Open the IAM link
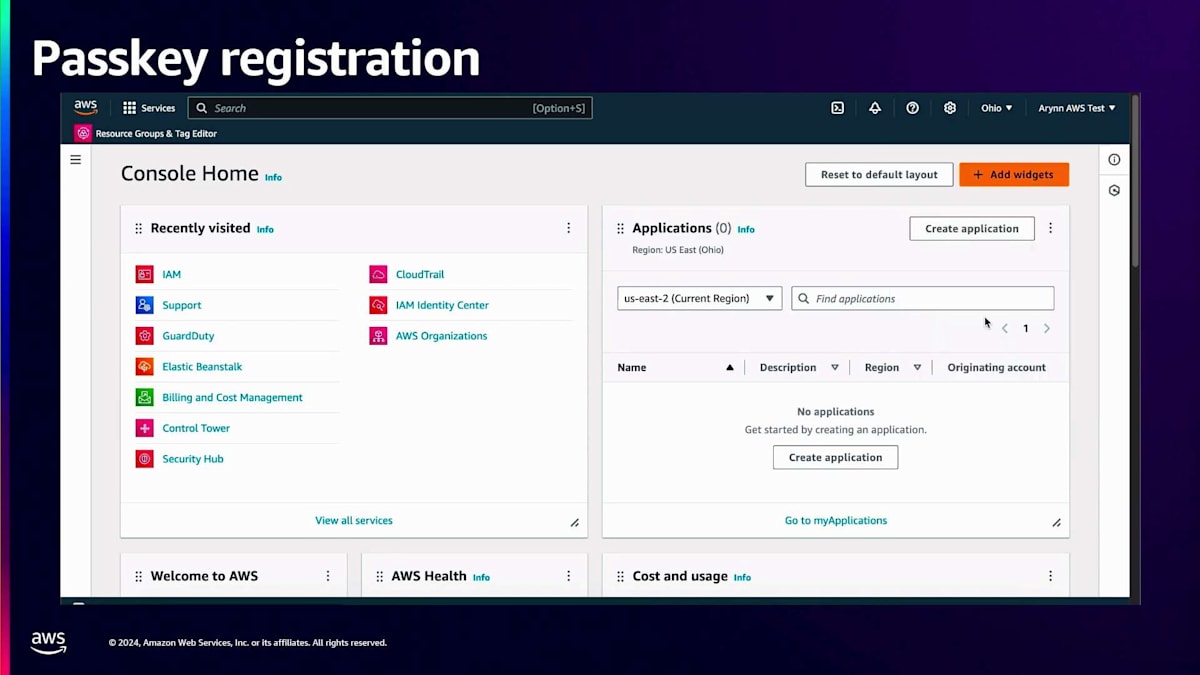Screen dimensions: 1200x675 (x=172, y=274)
